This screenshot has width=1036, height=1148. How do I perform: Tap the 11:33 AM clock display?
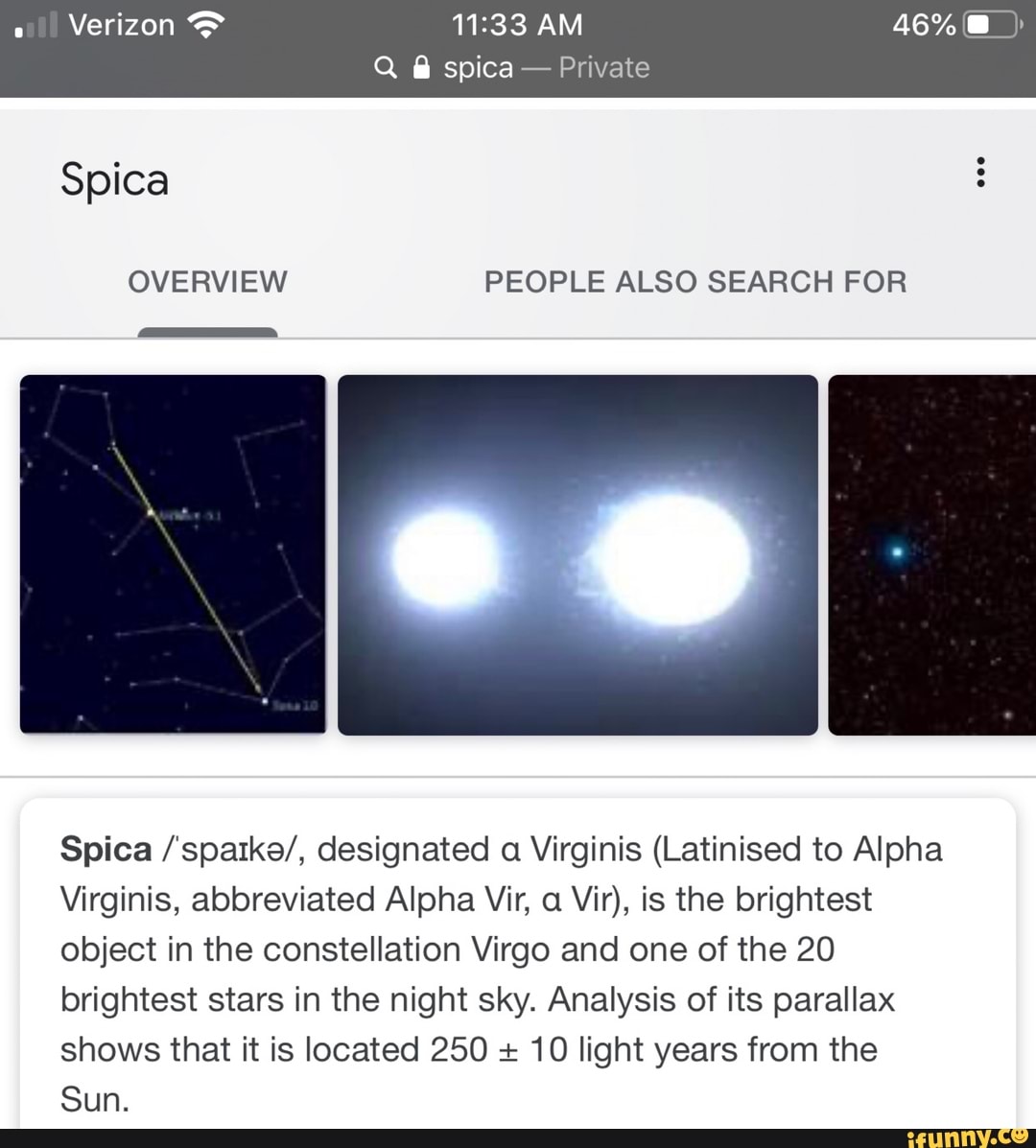(517, 24)
